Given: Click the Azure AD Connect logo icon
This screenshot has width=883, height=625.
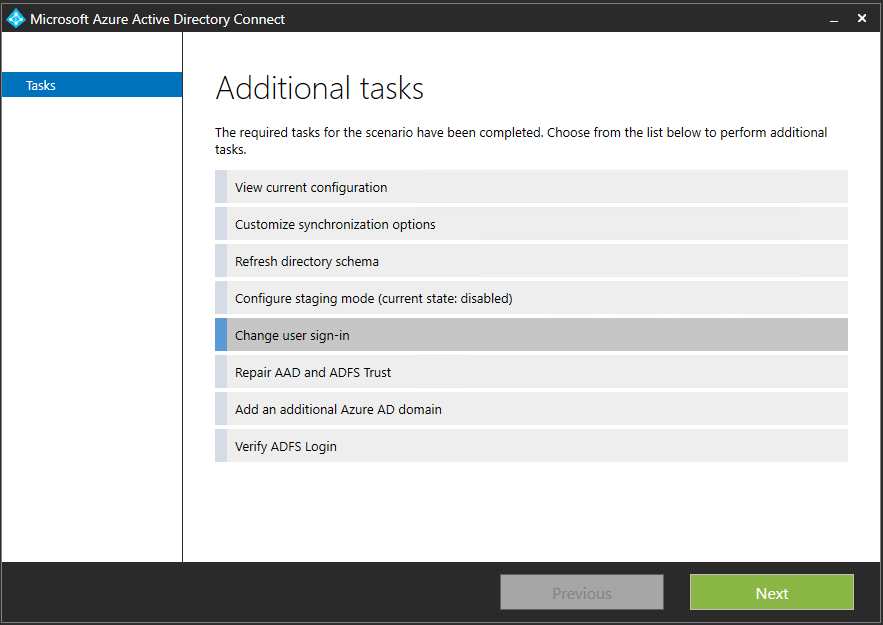Looking at the screenshot, I should pyautogui.click(x=16, y=18).
